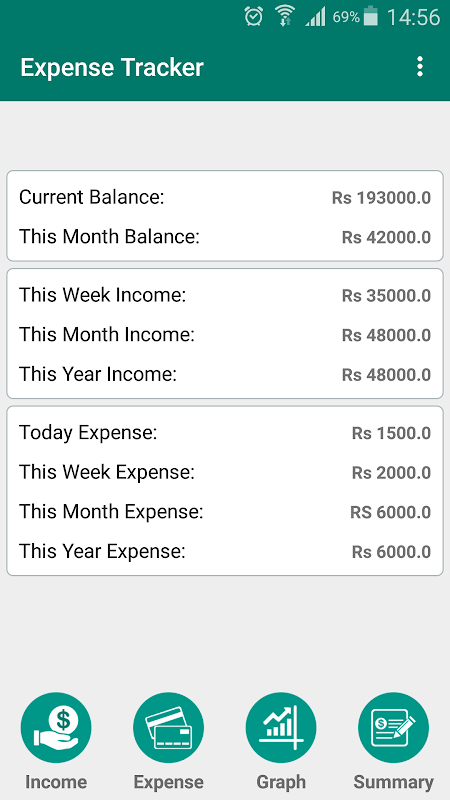Viewport: 450px width, 800px height.
Task: Tap the Summary notepad icon
Action: click(x=393, y=728)
